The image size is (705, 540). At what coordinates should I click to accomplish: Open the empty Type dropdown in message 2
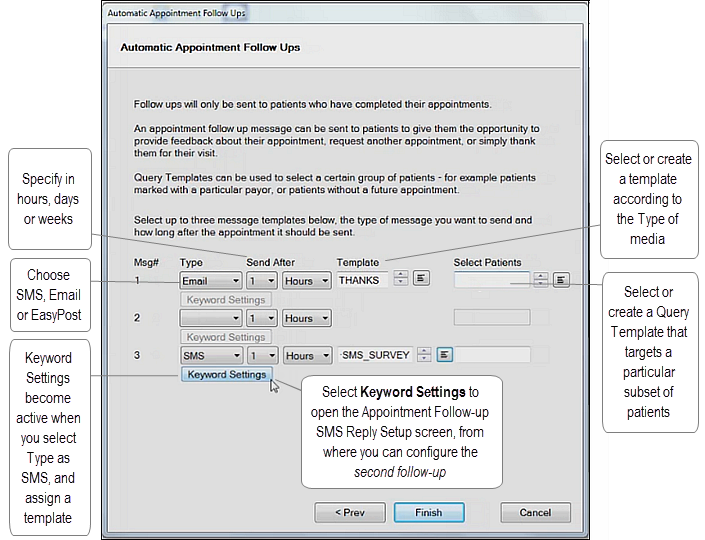(x=210, y=318)
